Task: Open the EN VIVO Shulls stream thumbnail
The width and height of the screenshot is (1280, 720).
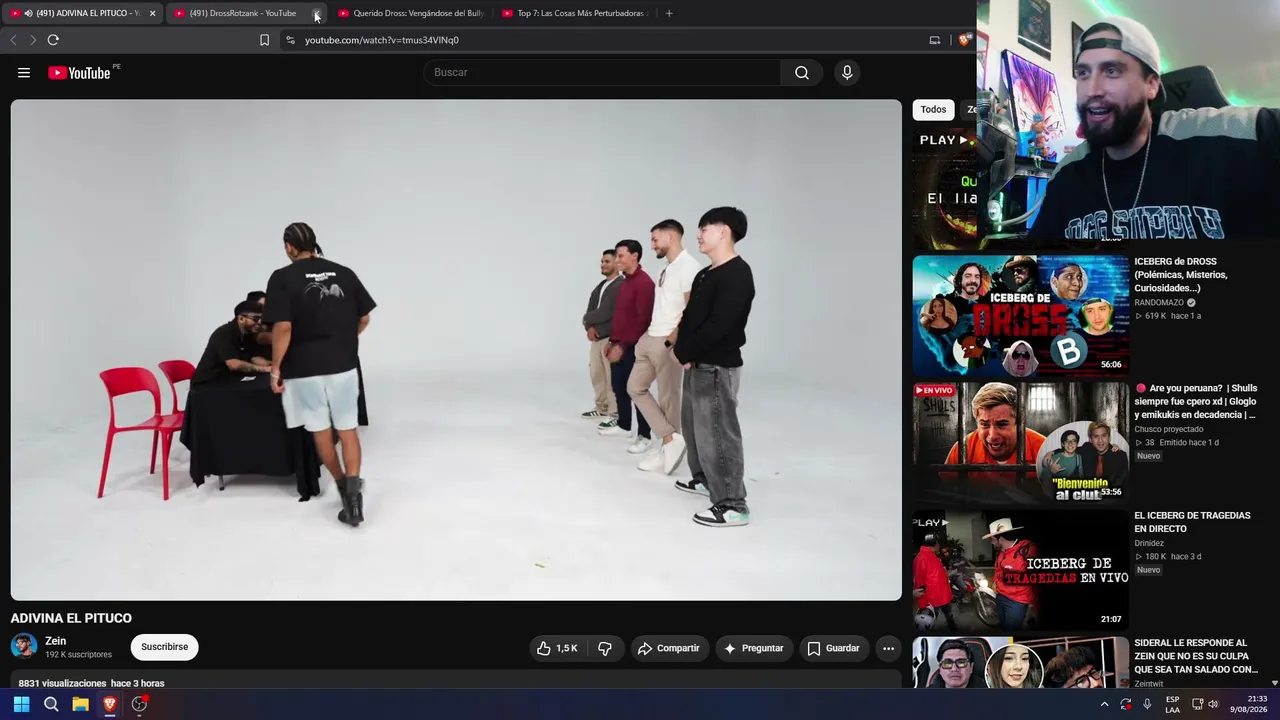Action: point(1020,442)
